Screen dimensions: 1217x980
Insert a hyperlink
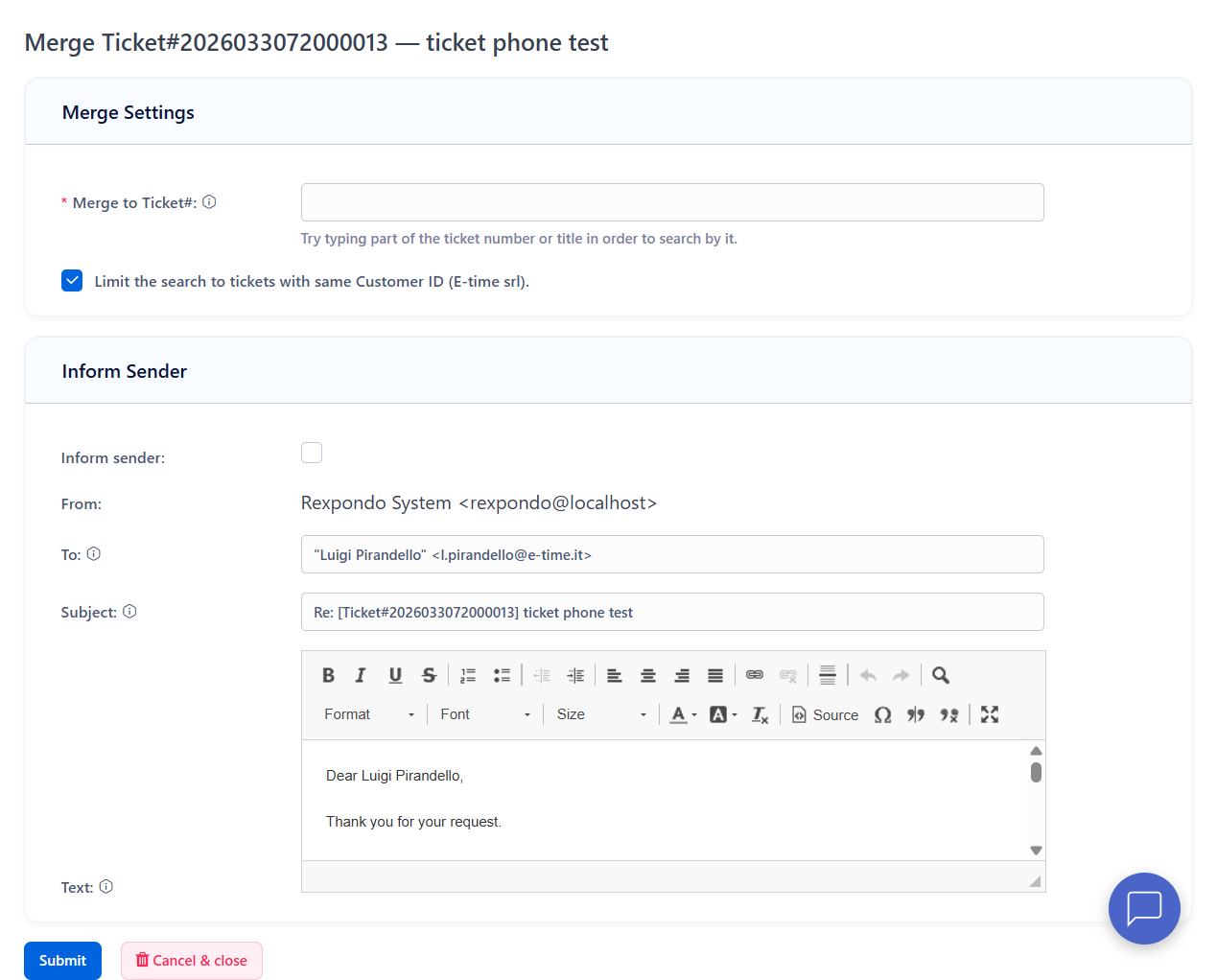(x=755, y=675)
